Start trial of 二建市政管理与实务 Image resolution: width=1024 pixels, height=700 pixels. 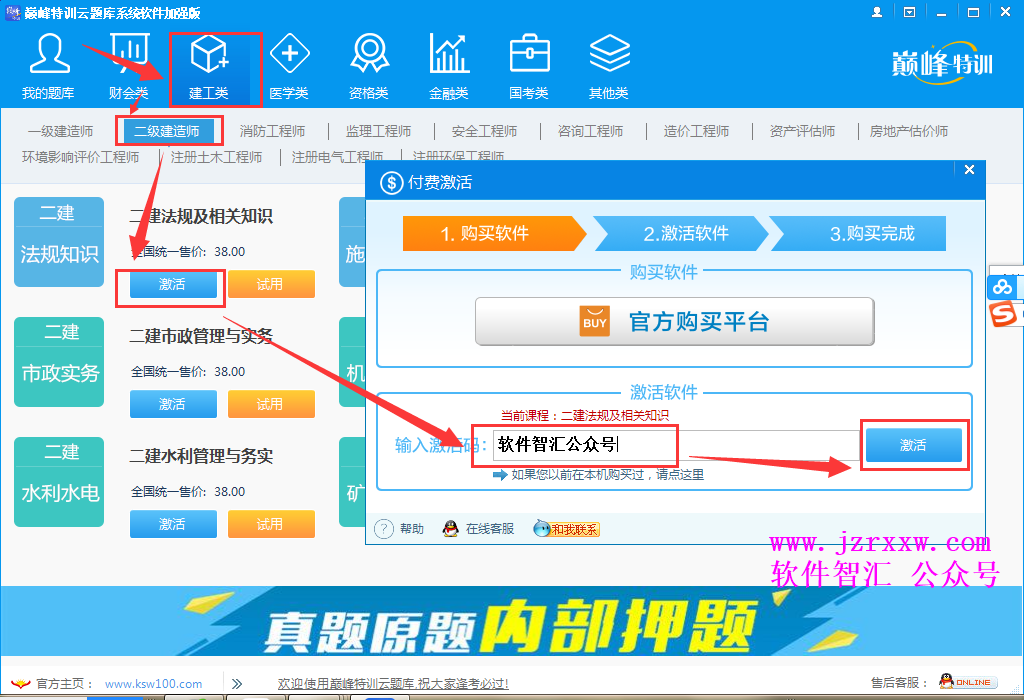[271, 404]
